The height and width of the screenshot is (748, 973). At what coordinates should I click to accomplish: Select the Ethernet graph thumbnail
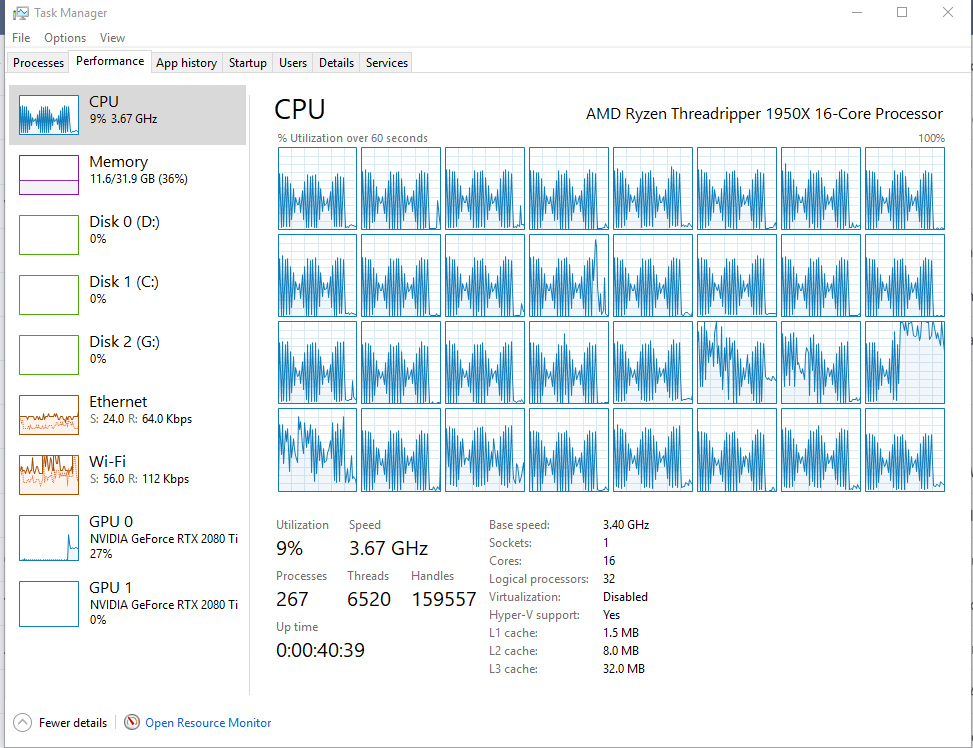pos(49,415)
